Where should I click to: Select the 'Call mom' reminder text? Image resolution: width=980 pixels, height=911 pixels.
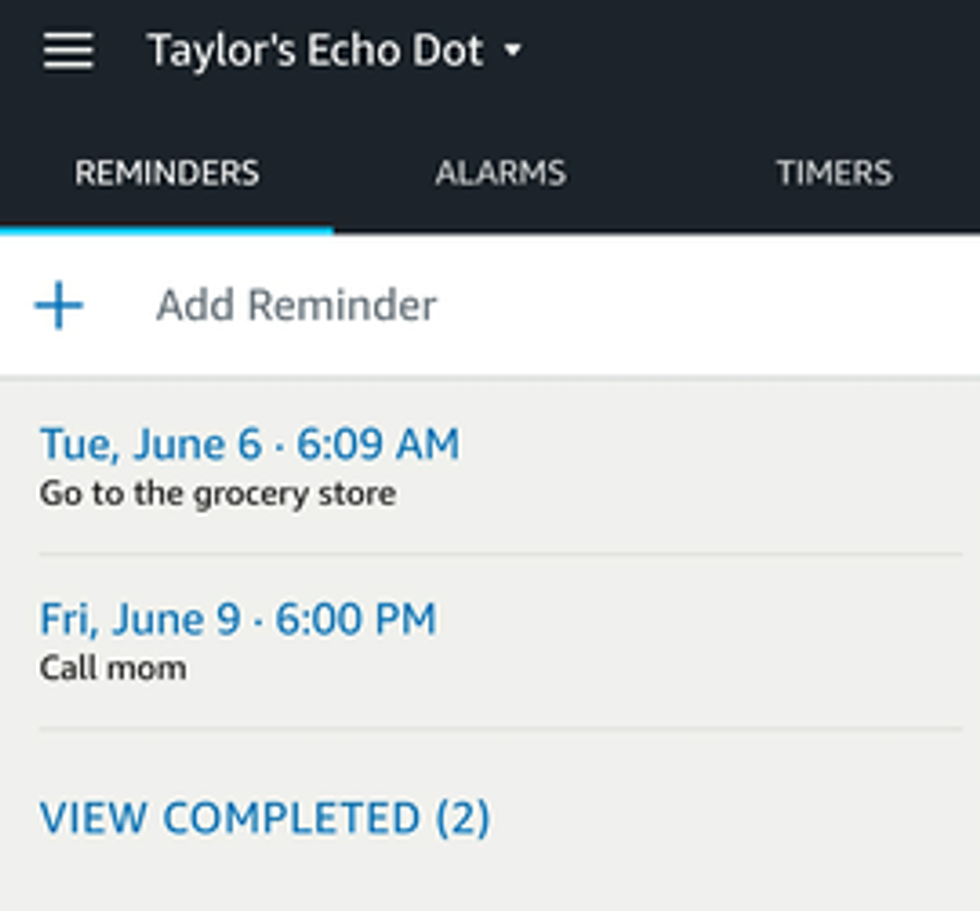coord(113,667)
